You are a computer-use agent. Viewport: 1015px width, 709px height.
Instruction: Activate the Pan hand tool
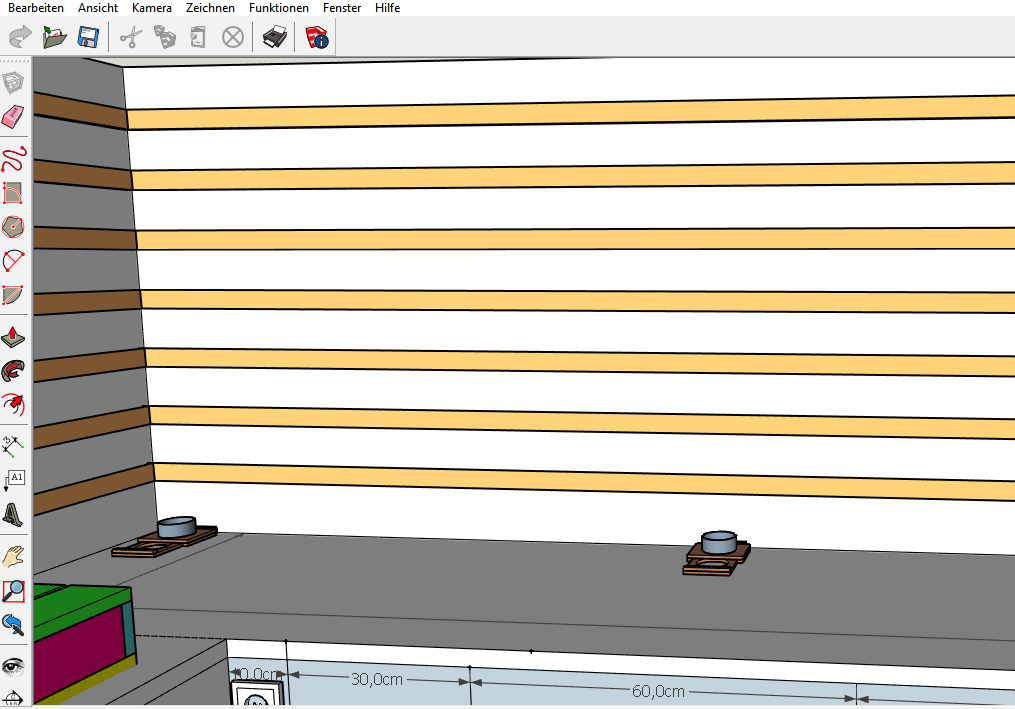pos(14,556)
